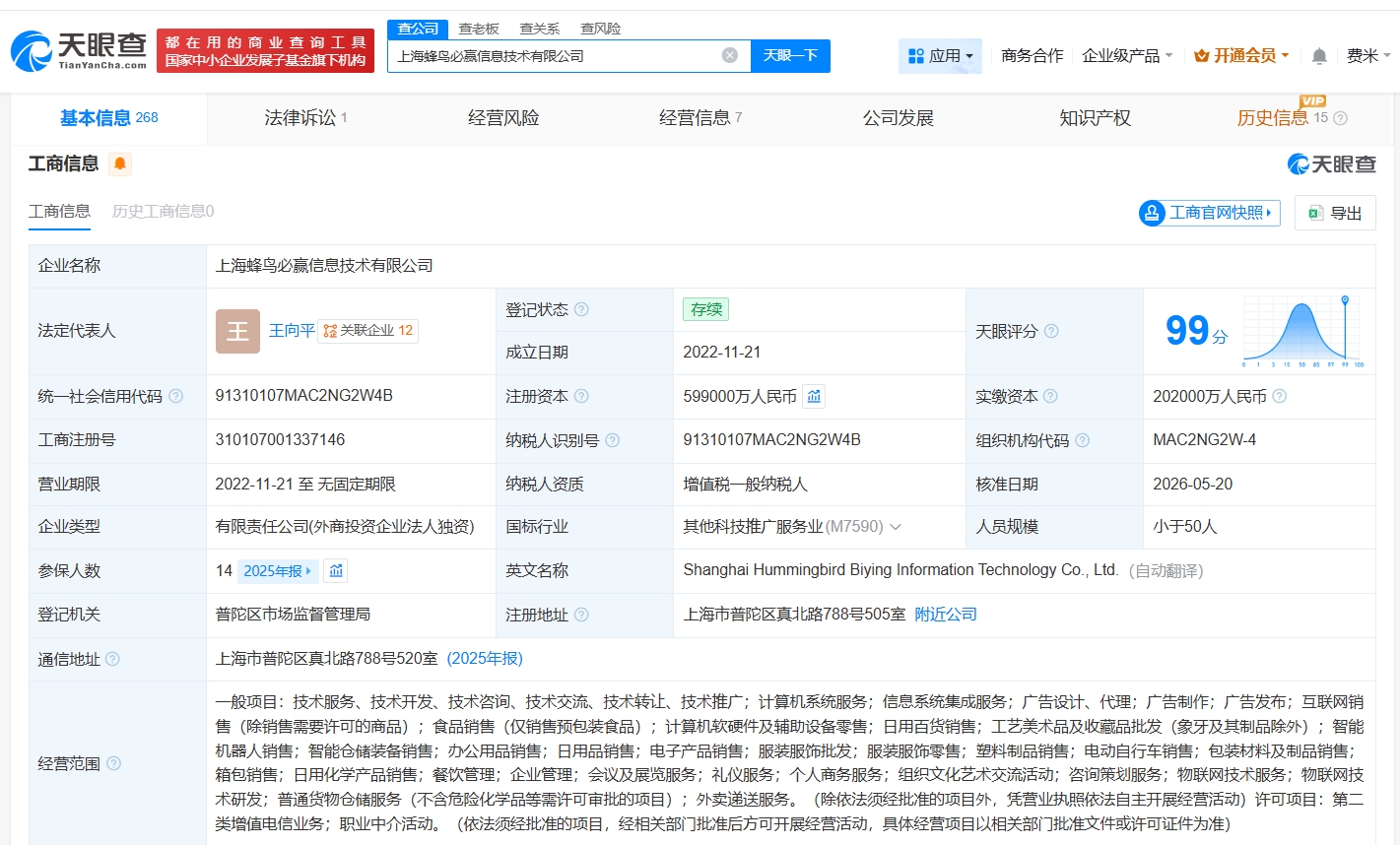Open the 商务合作 link
Screen dimensions: 1400x845
click(x=1032, y=56)
